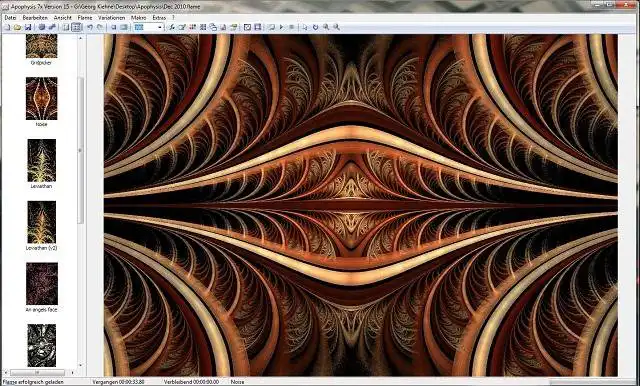Open the Variationen menu
This screenshot has width=640, height=386.
point(111,18)
